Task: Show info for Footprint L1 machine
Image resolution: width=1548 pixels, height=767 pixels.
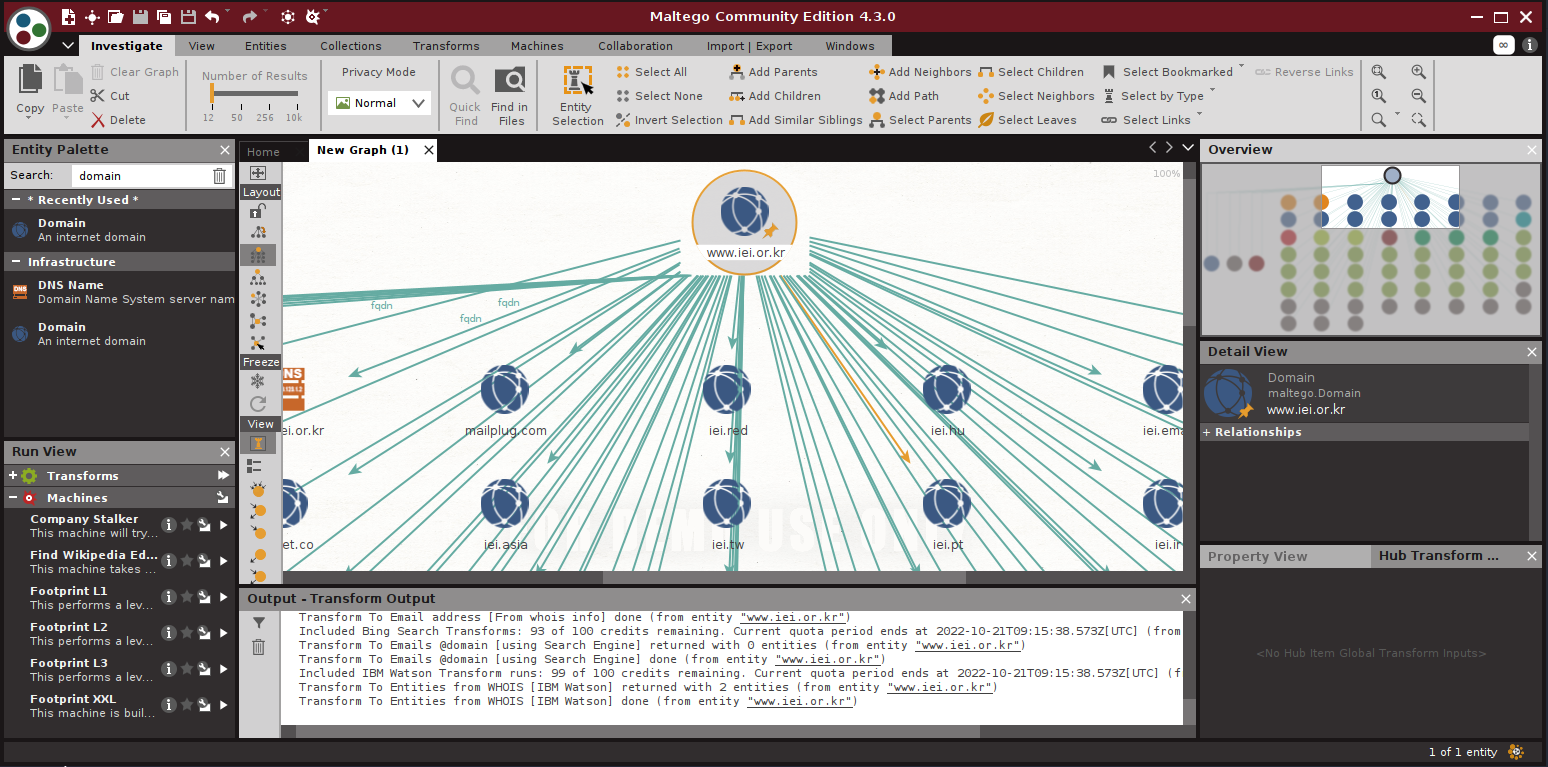Action: (x=169, y=597)
